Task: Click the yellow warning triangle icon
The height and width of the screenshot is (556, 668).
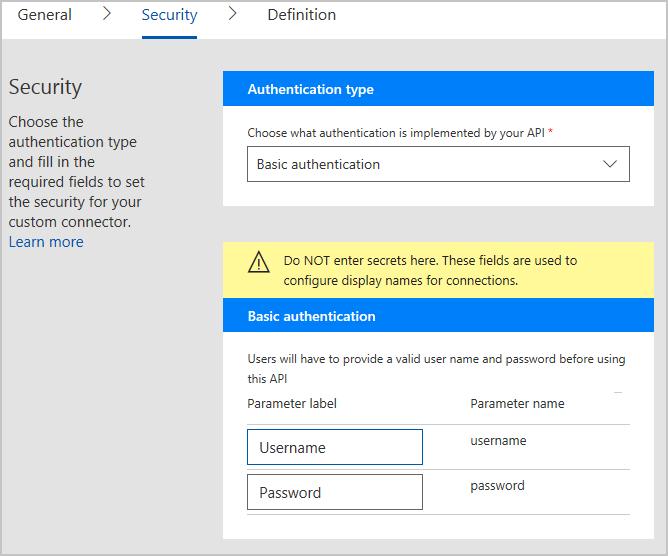Action: pos(258,262)
